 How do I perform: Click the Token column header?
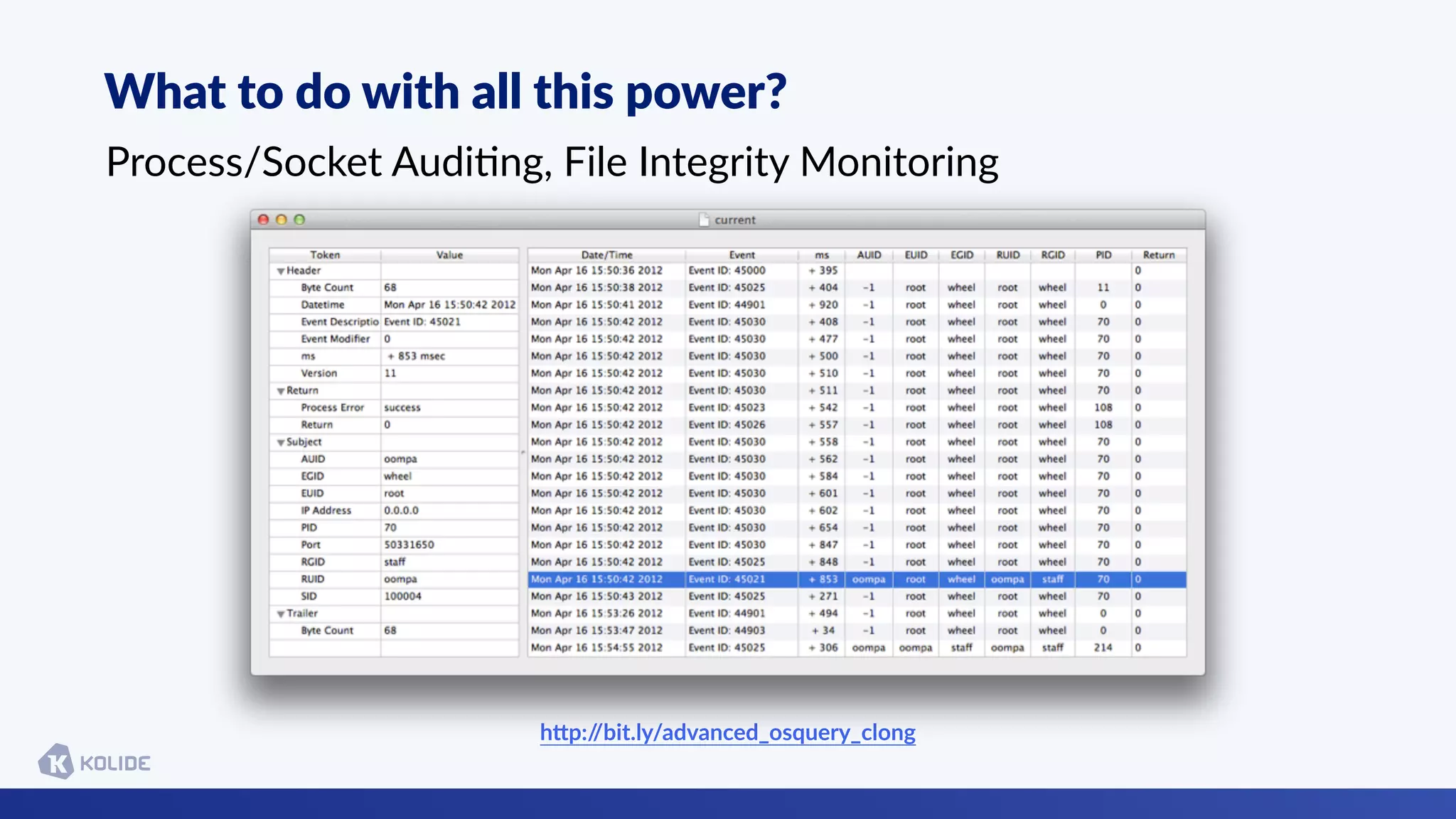point(325,255)
